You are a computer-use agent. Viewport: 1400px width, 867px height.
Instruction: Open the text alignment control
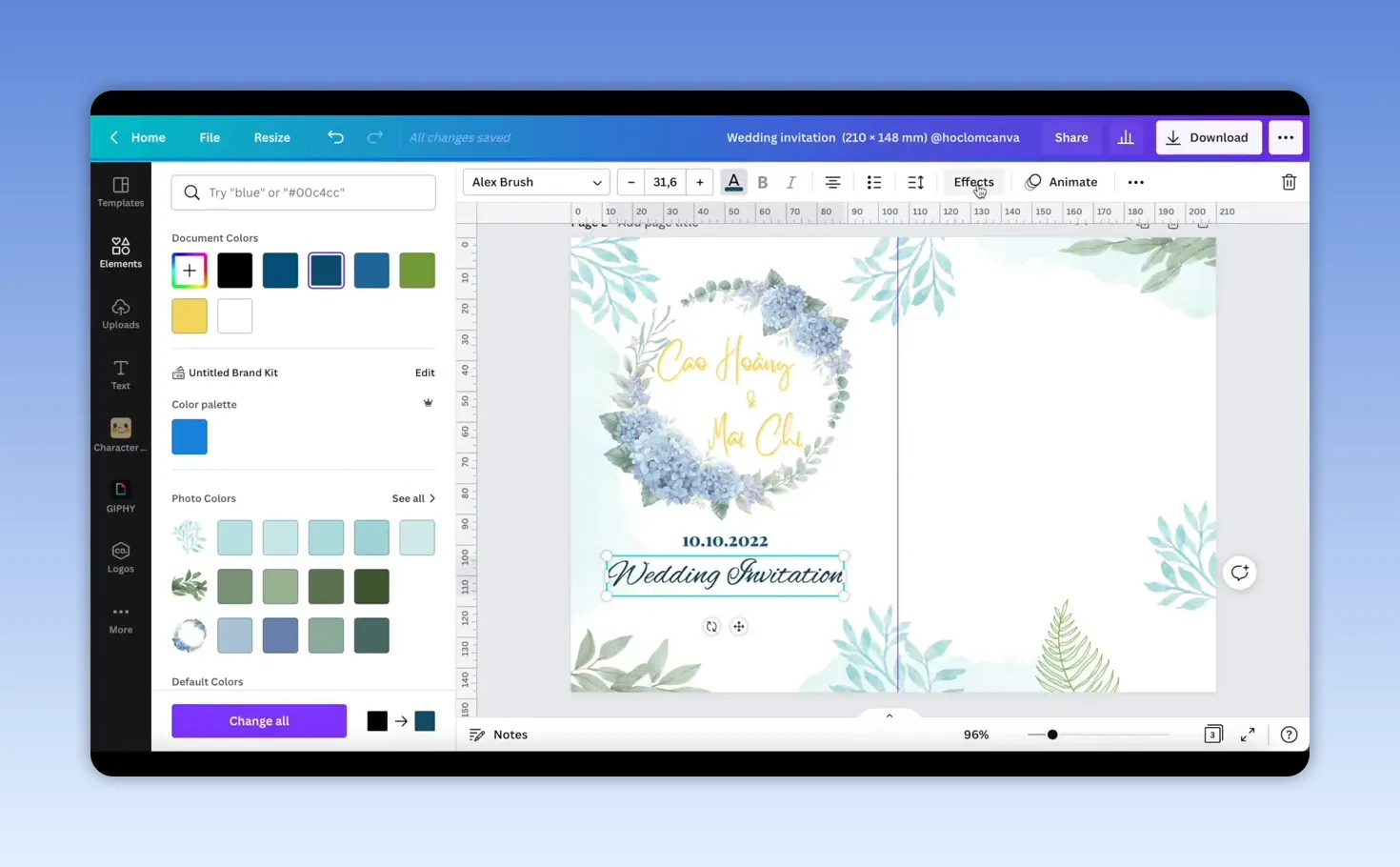832,182
